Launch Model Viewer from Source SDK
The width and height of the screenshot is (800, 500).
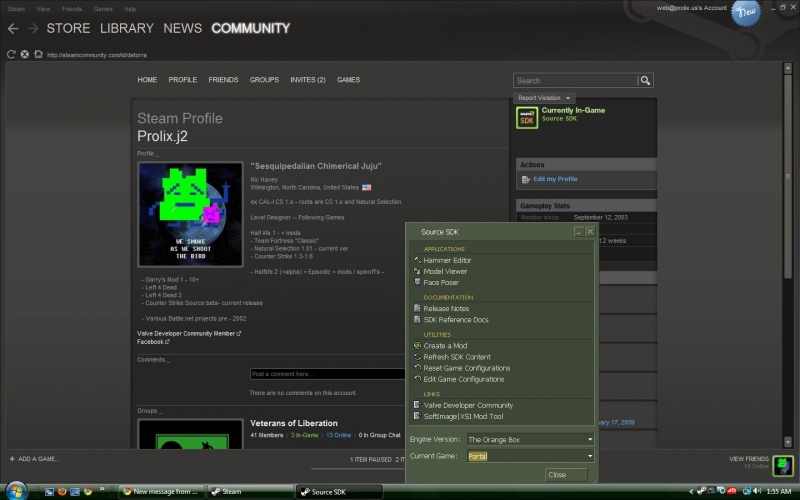[x=445, y=271]
